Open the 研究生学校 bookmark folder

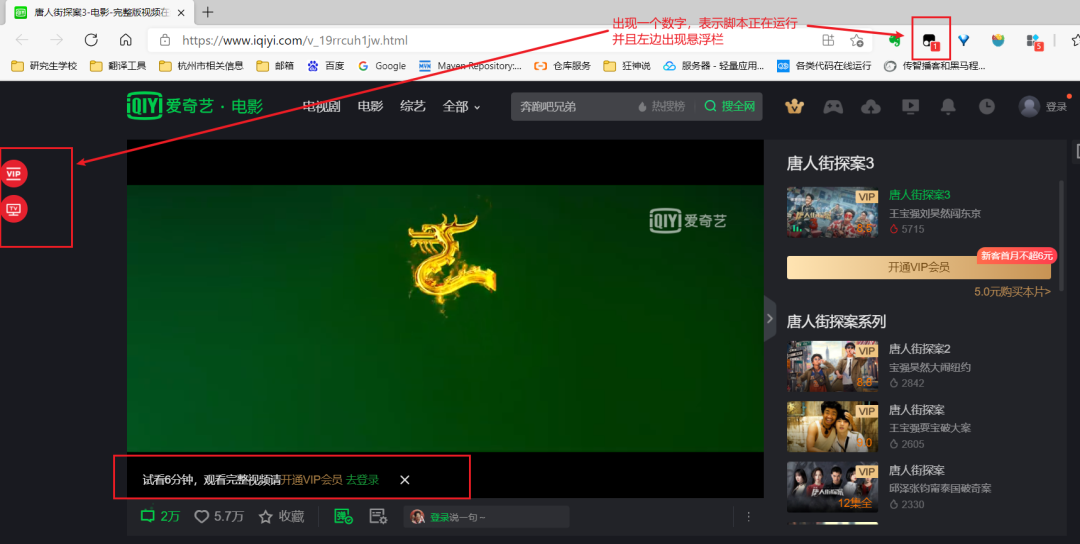click(x=44, y=66)
